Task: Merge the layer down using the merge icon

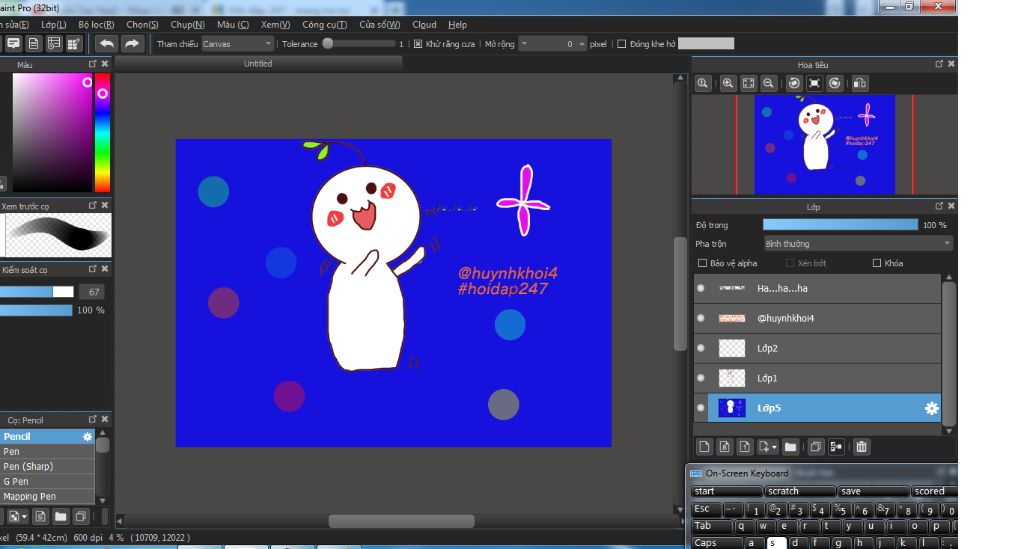Action: coord(836,447)
